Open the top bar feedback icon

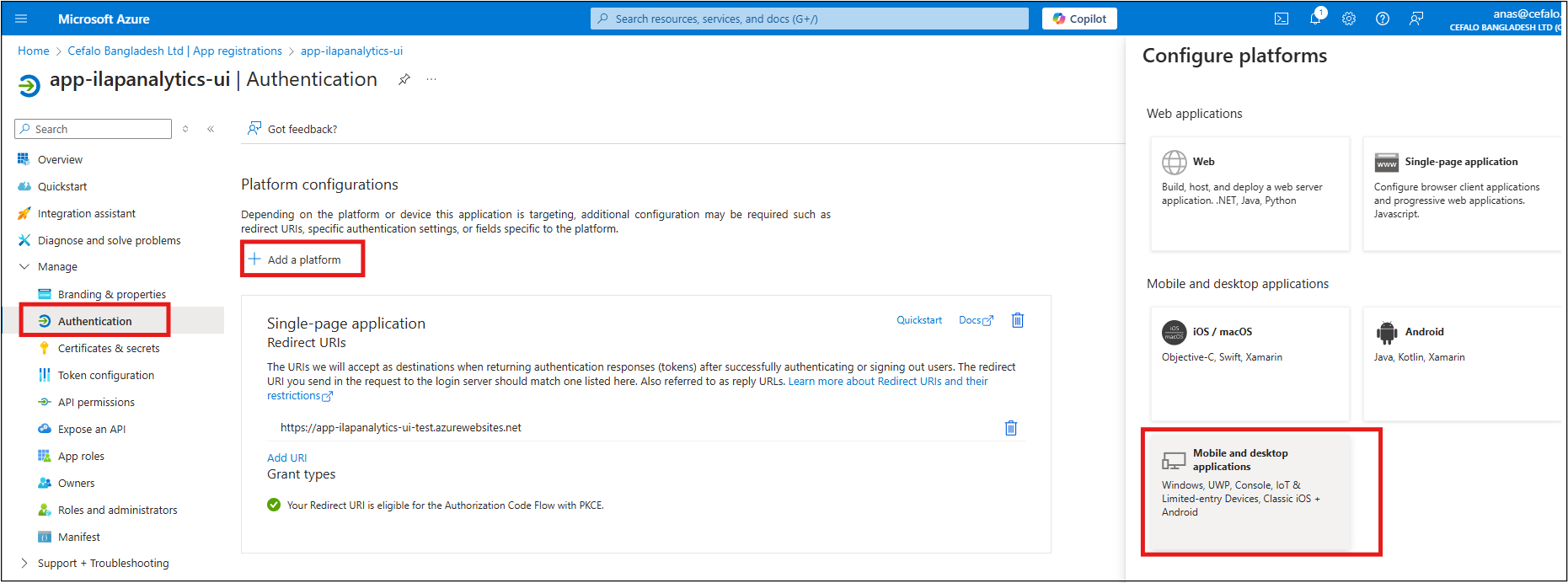tap(1416, 19)
